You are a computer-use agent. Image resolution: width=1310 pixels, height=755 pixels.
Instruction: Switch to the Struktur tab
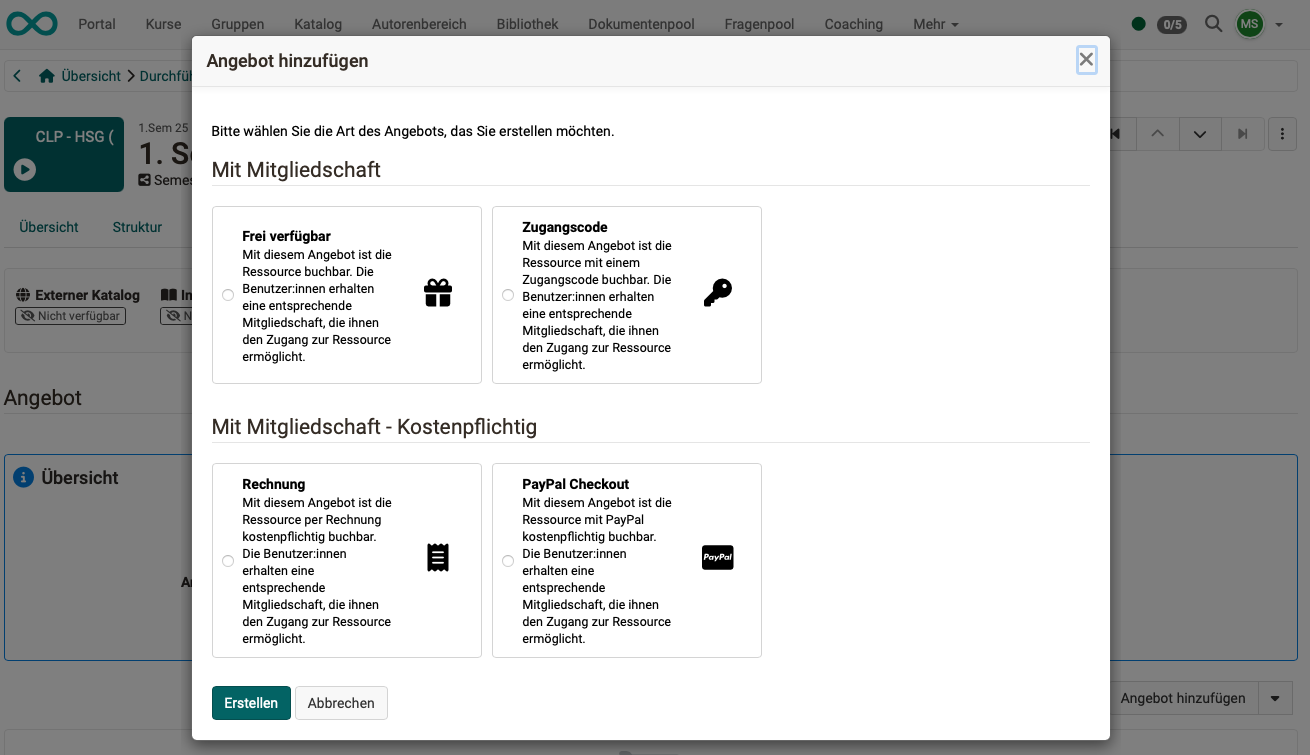coord(136,227)
